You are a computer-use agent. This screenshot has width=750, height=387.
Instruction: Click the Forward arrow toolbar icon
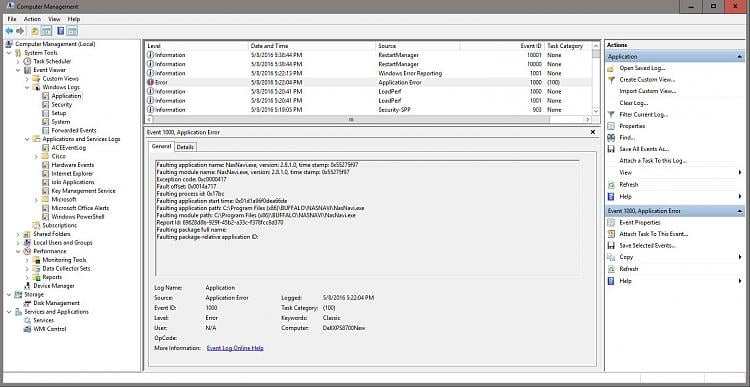click(x=20, y=31)
